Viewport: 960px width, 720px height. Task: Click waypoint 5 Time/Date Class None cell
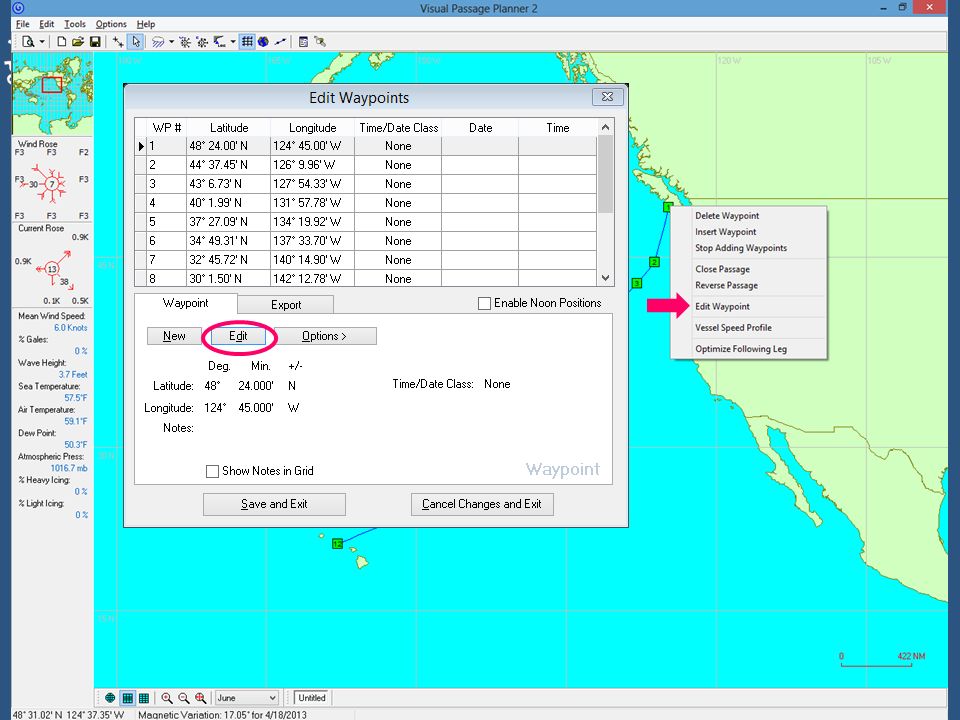coord(398,222)
